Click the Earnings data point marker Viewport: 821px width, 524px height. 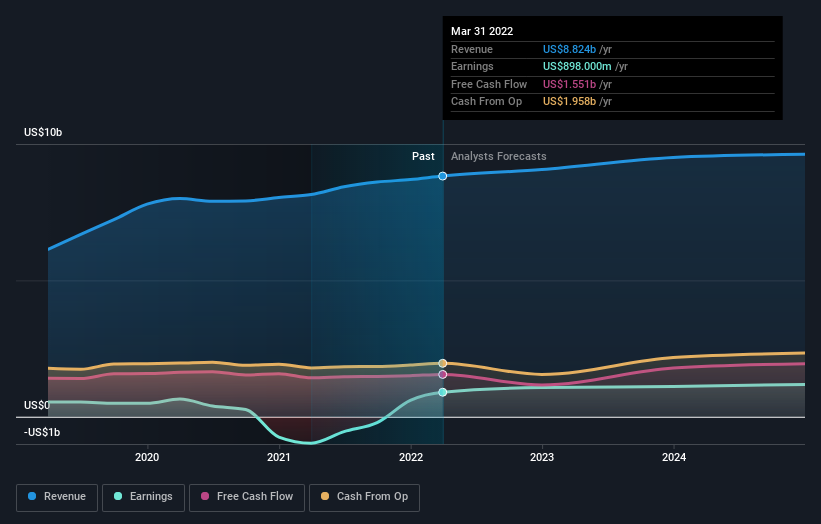pos(442,392)
